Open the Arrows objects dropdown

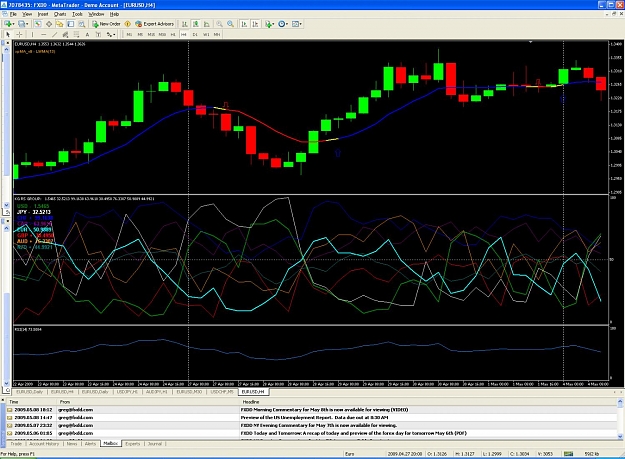(x=110, y=35)
